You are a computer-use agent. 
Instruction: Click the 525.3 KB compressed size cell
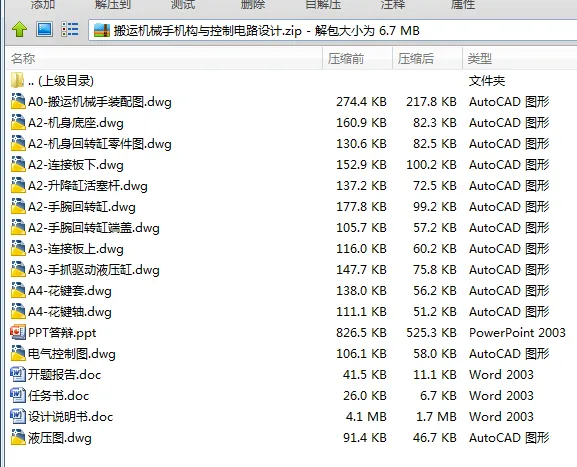[431, 332]
